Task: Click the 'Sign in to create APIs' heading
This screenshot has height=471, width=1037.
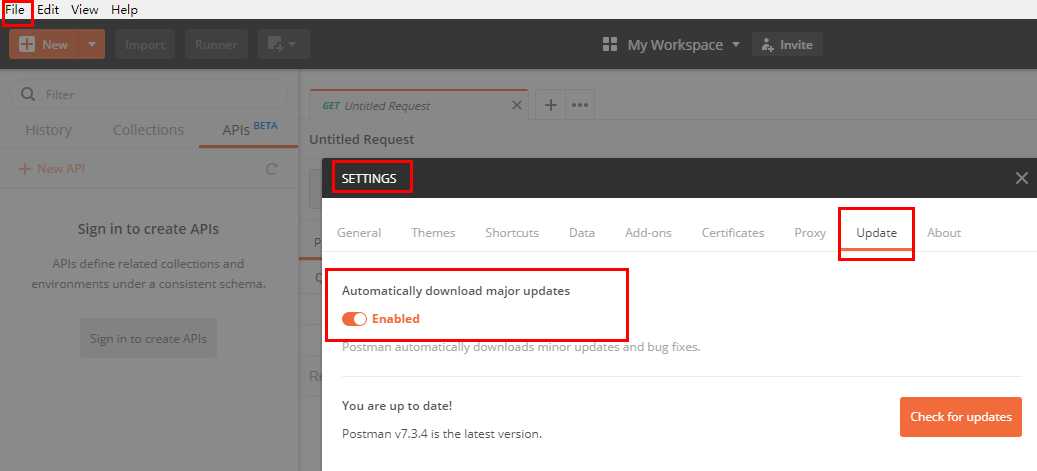Action: point(148,230)
